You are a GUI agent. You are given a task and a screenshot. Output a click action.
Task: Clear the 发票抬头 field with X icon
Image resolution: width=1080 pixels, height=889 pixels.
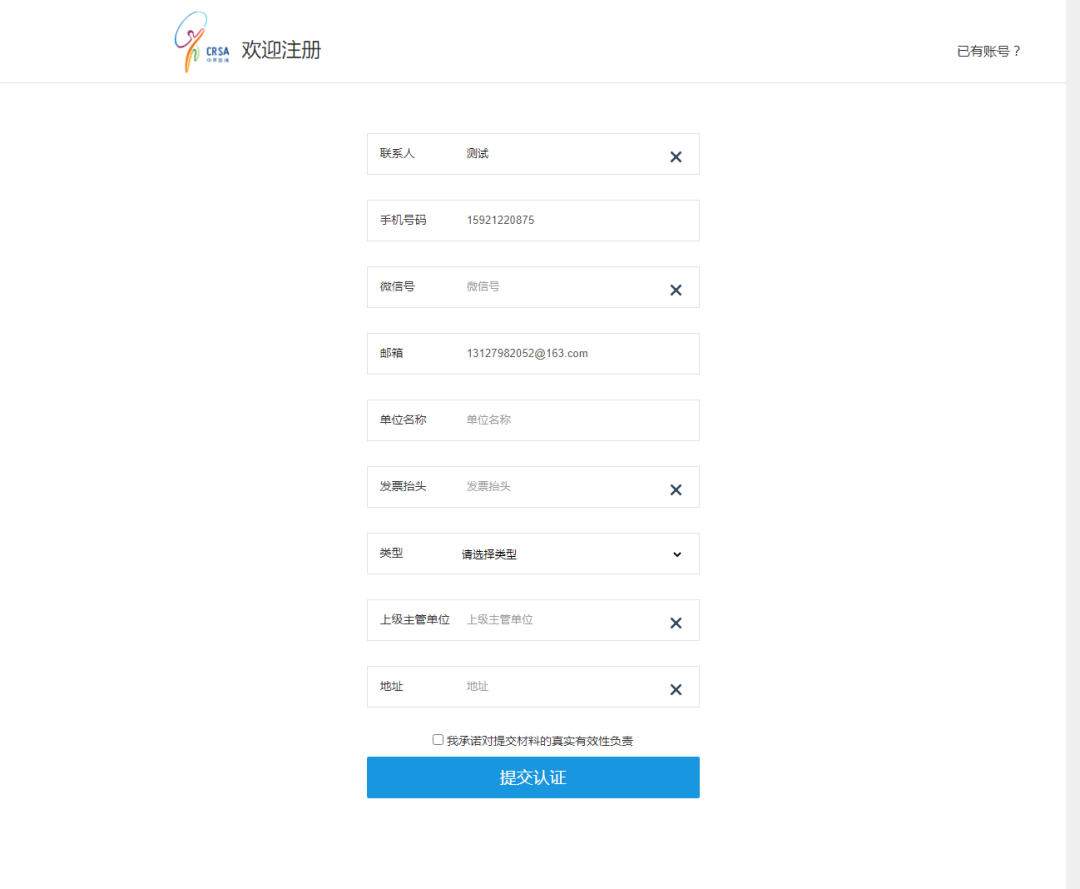(x=675, y=490)
